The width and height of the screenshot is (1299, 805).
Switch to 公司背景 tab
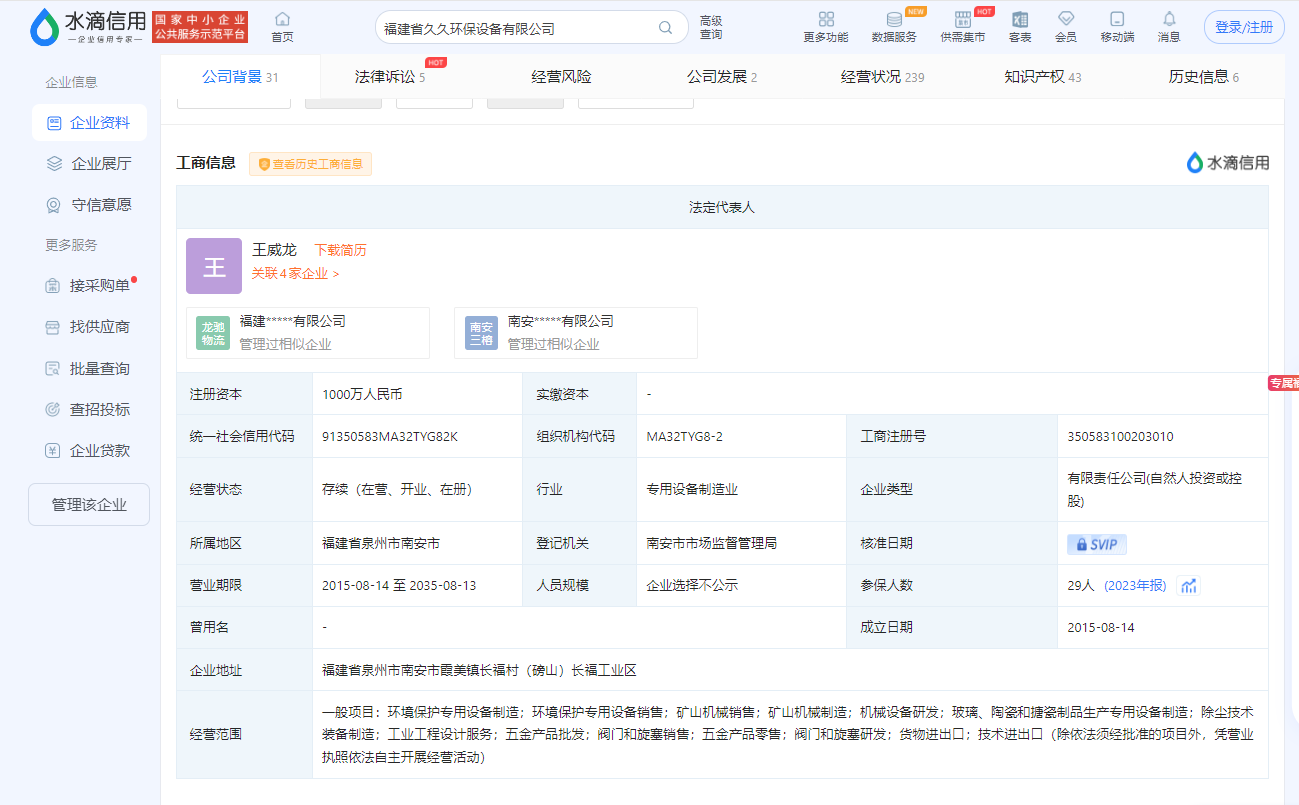pyautogui.click(x=240, y=77)
